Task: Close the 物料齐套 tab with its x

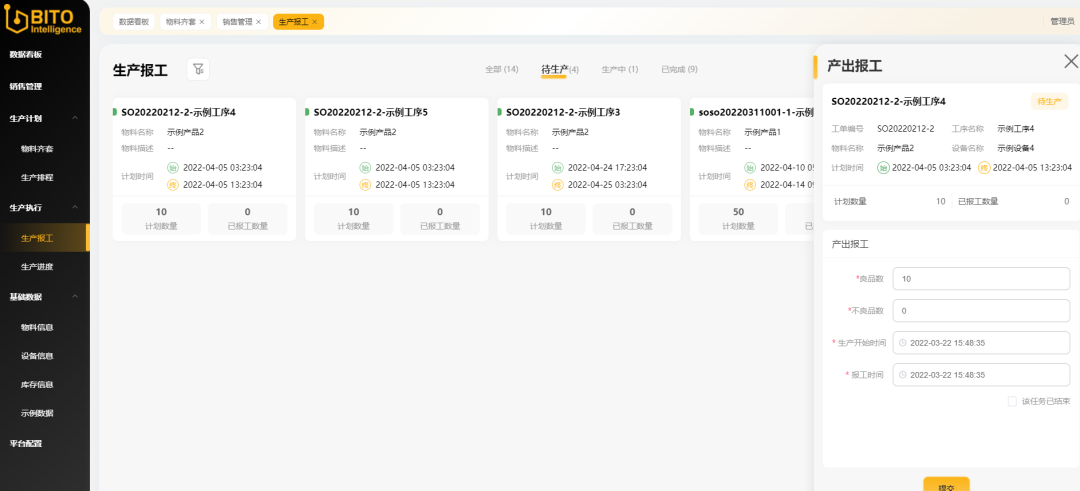Action: pyautogui.click(x=202, y=22)
